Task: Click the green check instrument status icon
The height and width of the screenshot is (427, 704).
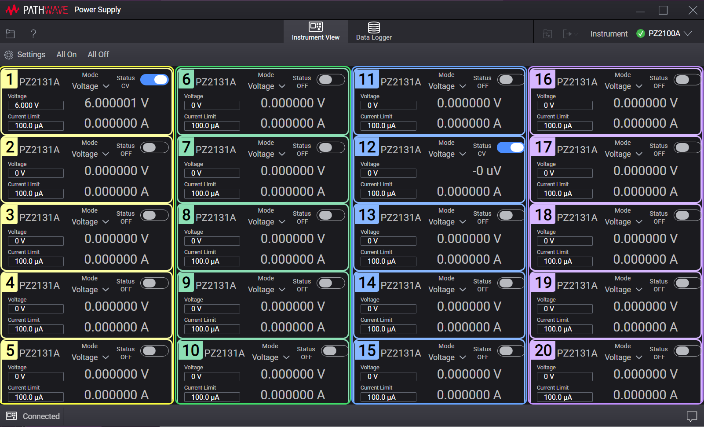Action: pyautogui.click(x=640, y=33)
